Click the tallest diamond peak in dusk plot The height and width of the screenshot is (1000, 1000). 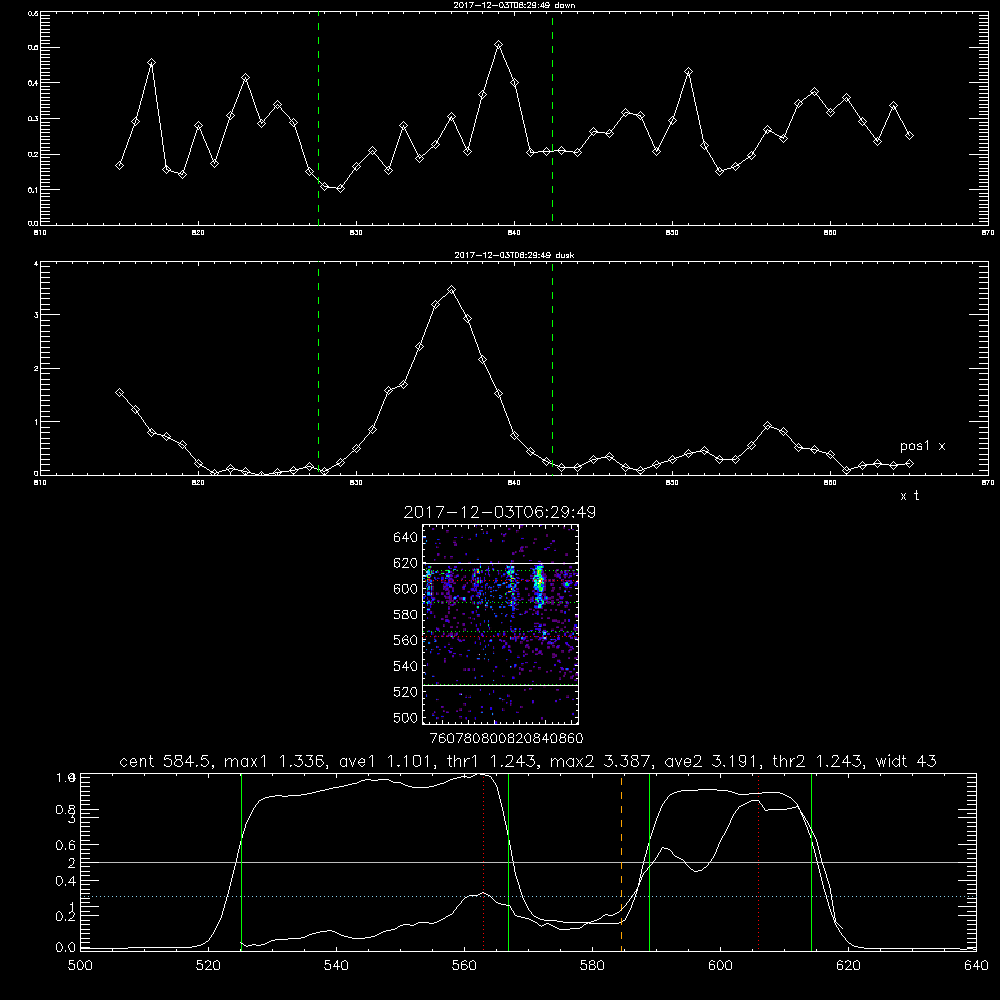(x=452, y=290)
